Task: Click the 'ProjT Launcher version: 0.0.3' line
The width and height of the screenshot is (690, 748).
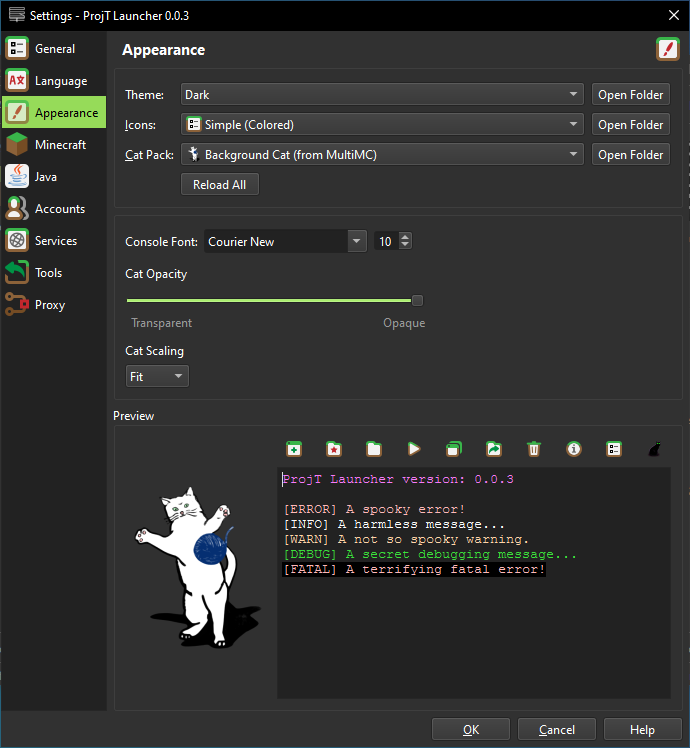Action: 398,479
